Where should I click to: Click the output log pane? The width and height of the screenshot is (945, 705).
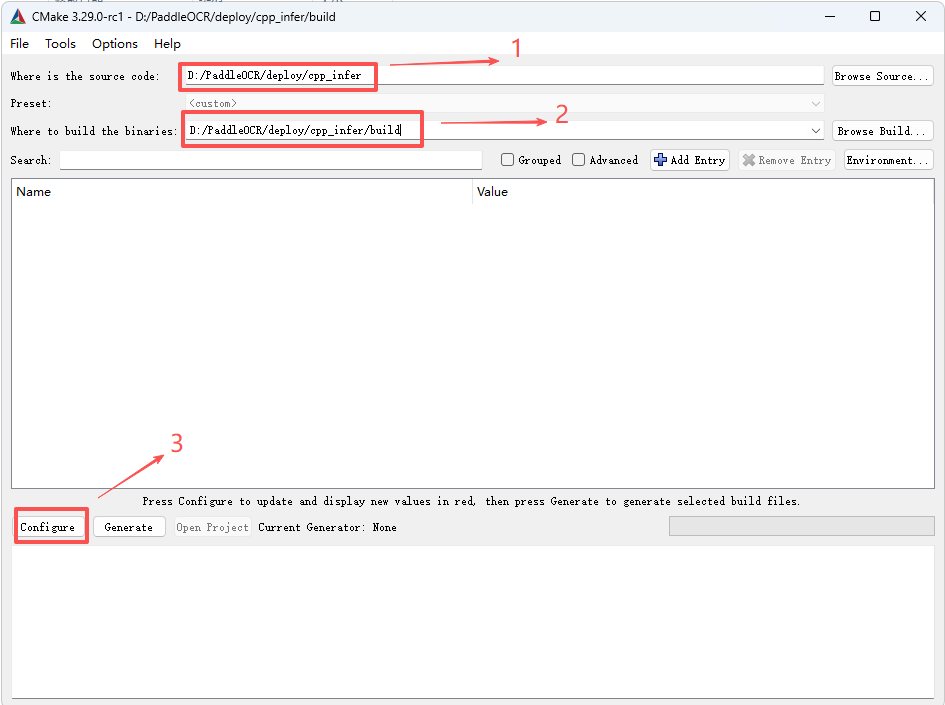473,622
